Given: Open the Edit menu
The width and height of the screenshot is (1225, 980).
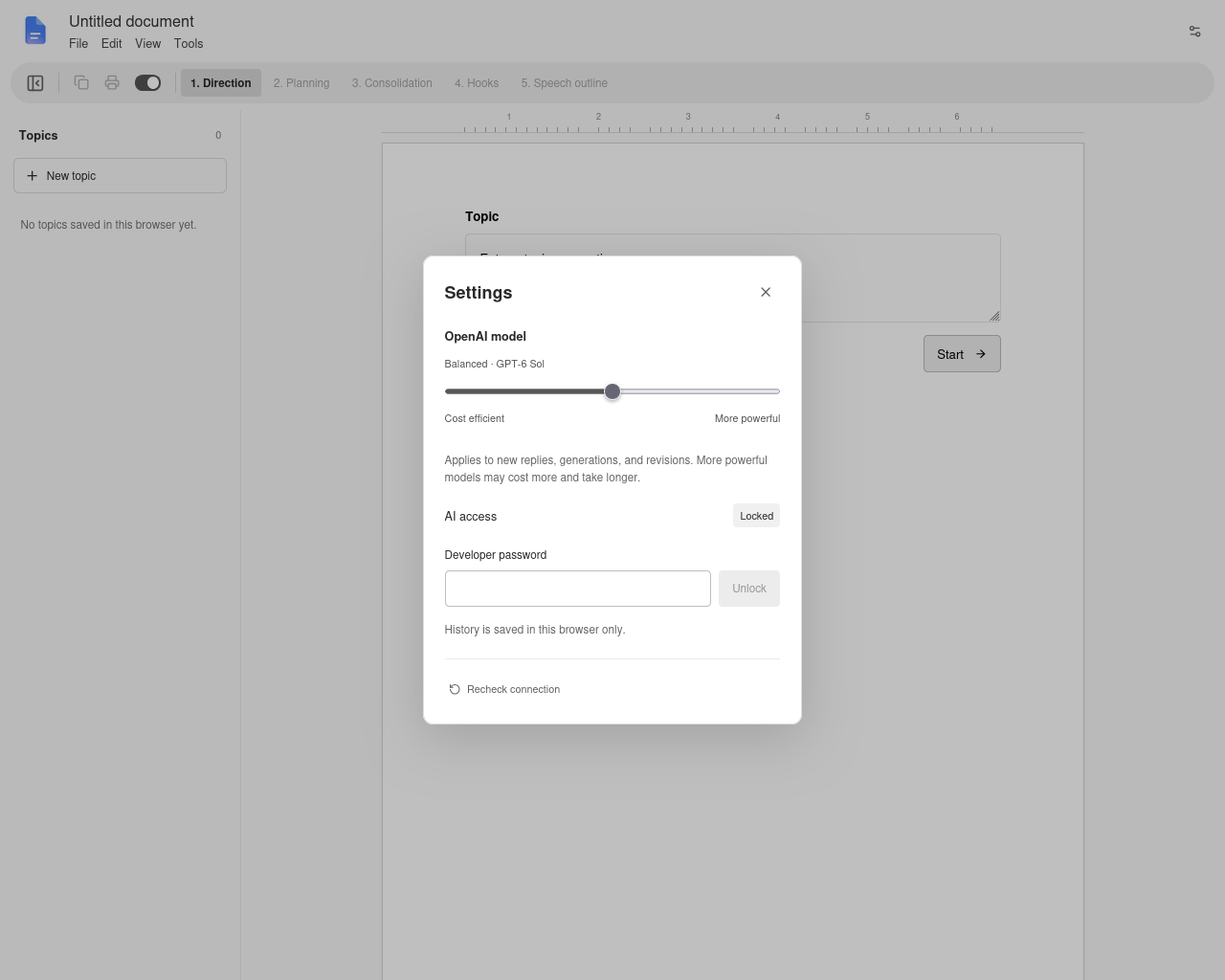Looking at the screenshot, I should (x=111, y=43).
